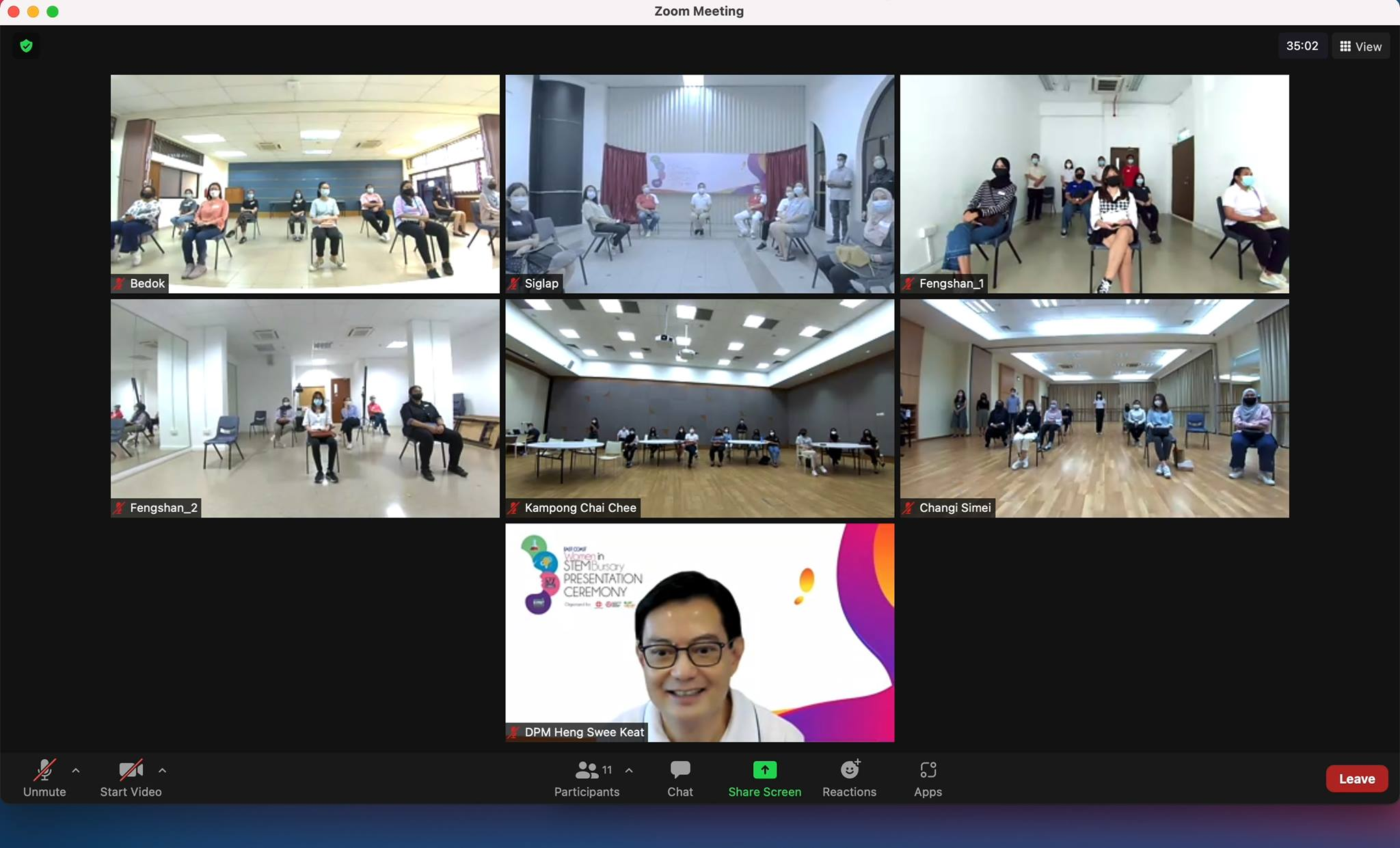This screenshot has width=1400, height=848.
Task: Select the Siglap video tile
Action: (x=699, y=184)
